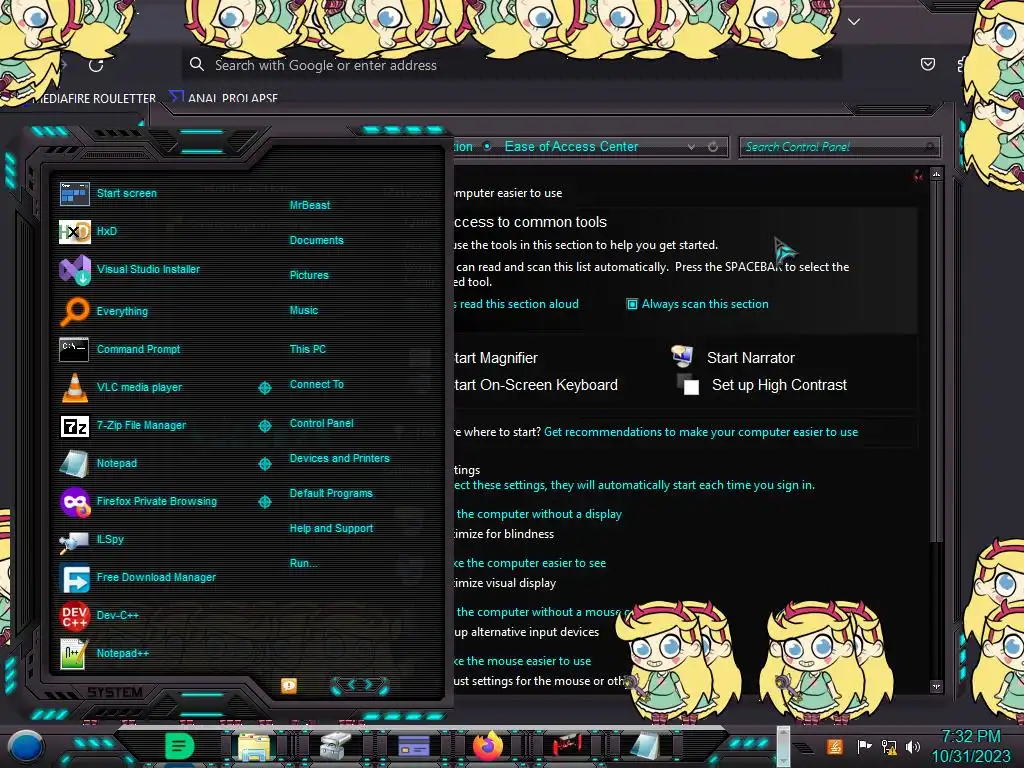Click the orange notification icon in start menu

tap(289, 685)
